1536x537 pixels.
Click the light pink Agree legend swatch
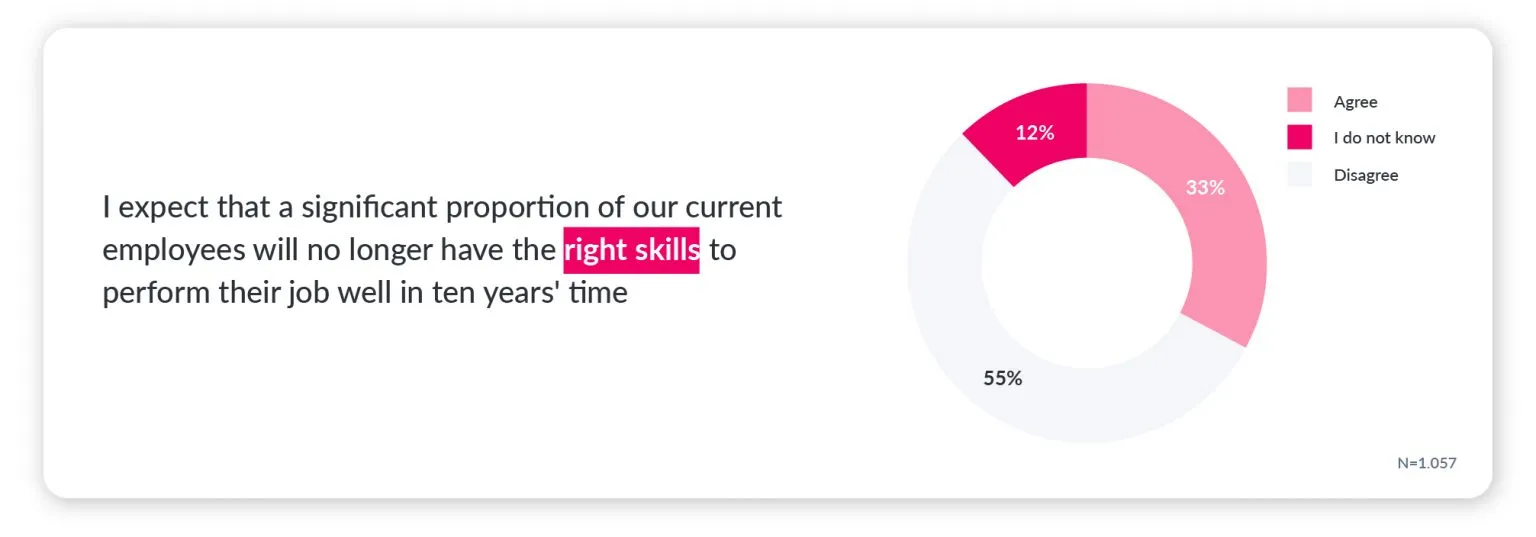click(x=1299, y=100)
